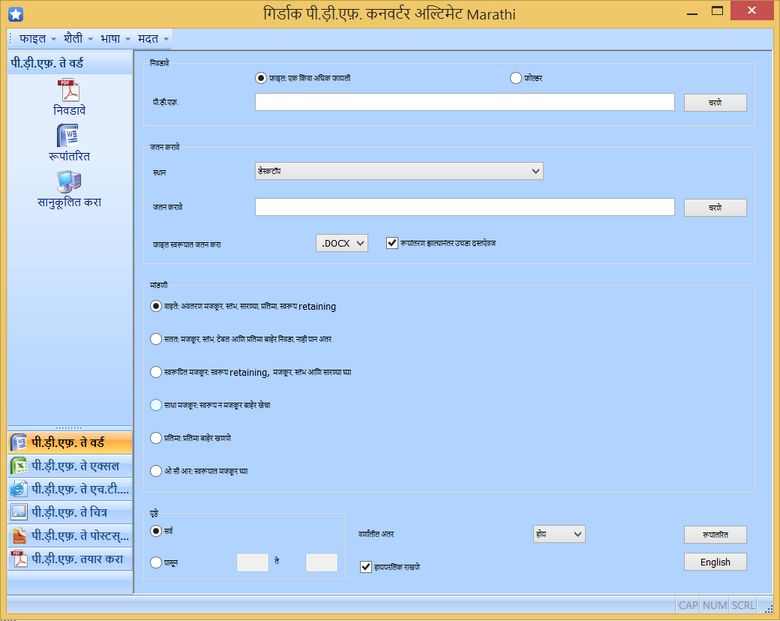Viewport: 780px width, 621px height.
Task: Click the resize grip in status bar corner
Action: click(x=770, y=608)
